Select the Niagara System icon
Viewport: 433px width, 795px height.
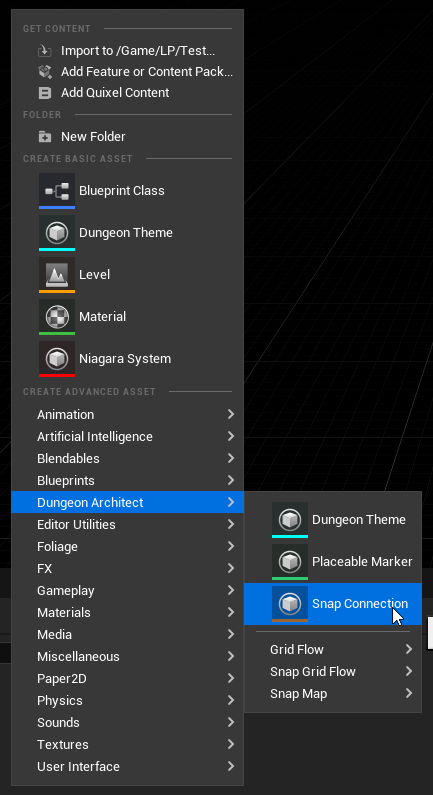[57, 358]
